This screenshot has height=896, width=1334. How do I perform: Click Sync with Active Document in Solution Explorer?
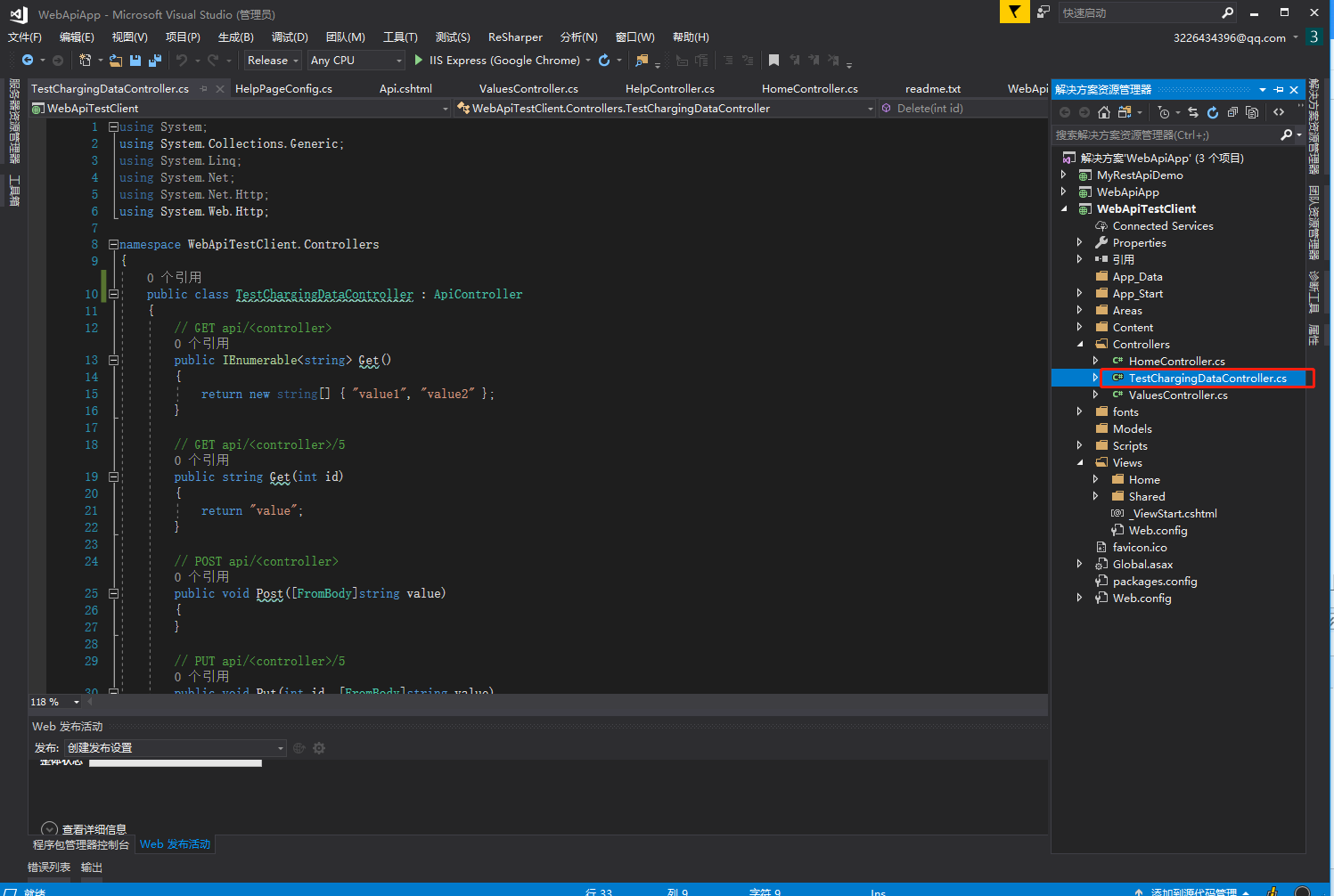(x=1193, y=112)
